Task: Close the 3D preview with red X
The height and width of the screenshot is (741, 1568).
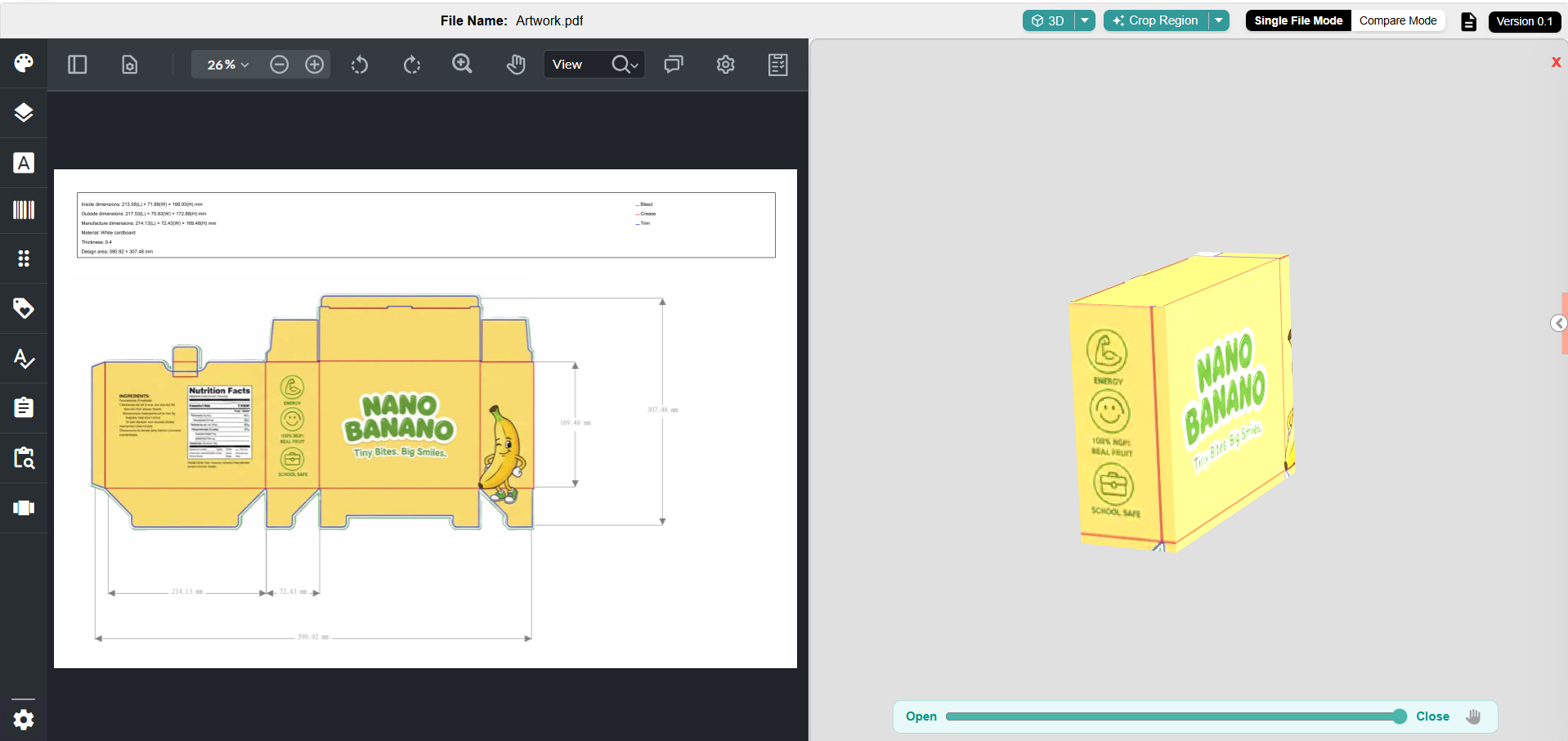Action: click(1556, 62)
